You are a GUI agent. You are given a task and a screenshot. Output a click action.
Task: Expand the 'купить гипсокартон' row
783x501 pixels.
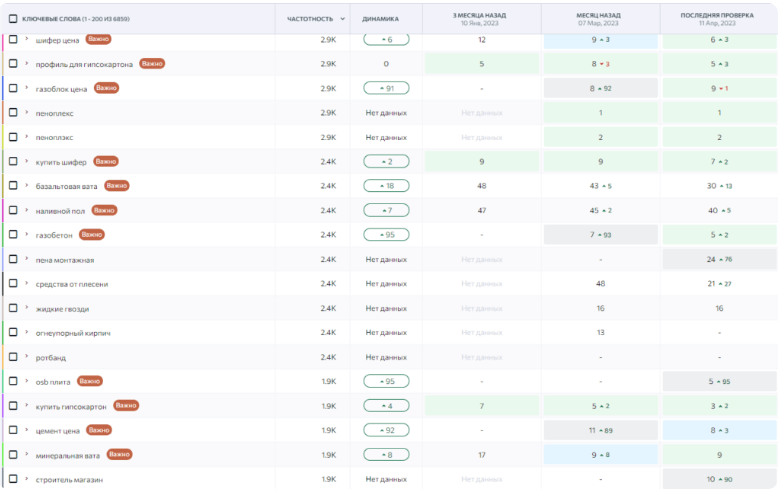coord(27,406)
